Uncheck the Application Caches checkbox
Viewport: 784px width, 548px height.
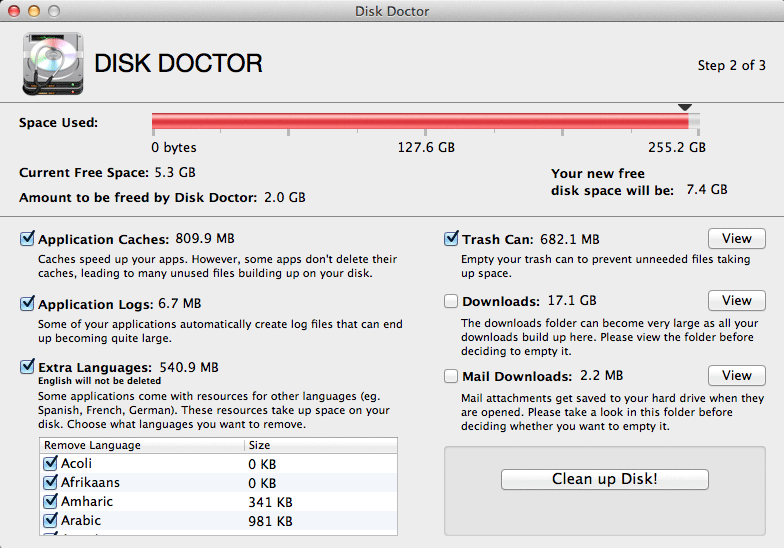click(28, 238)
